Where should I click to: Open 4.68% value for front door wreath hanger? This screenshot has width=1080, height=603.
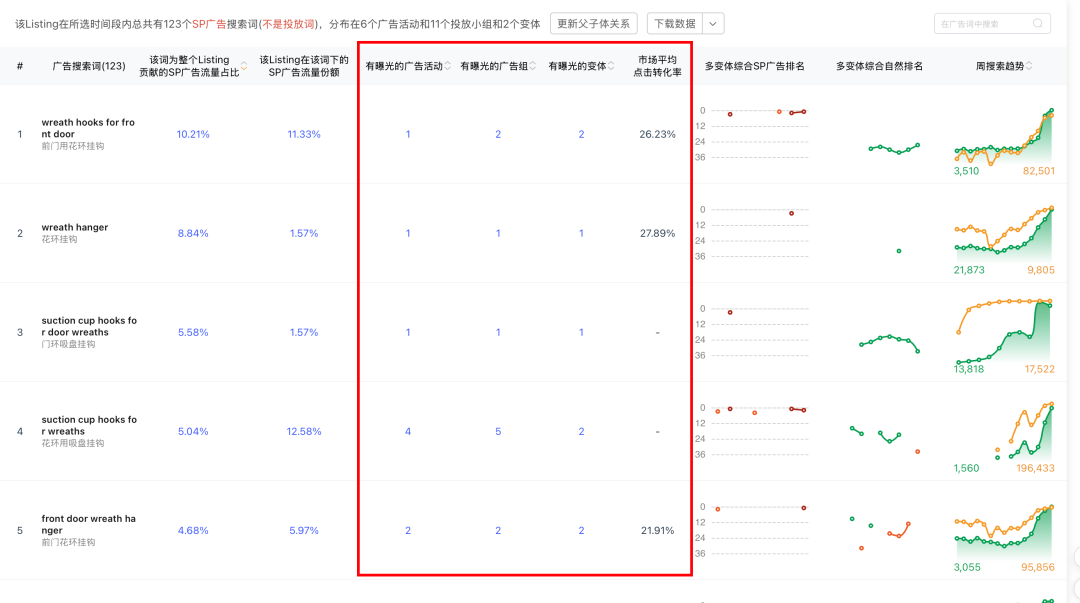193,531
